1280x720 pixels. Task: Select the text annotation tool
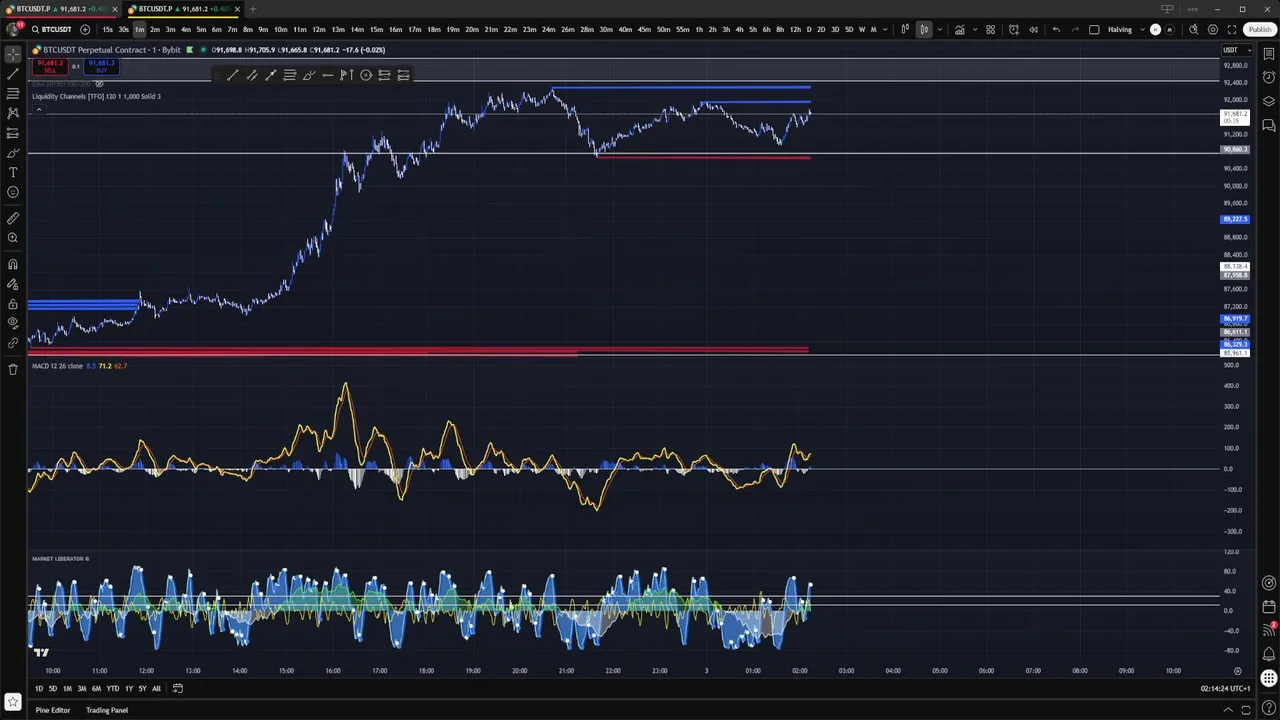coord(13,172)
